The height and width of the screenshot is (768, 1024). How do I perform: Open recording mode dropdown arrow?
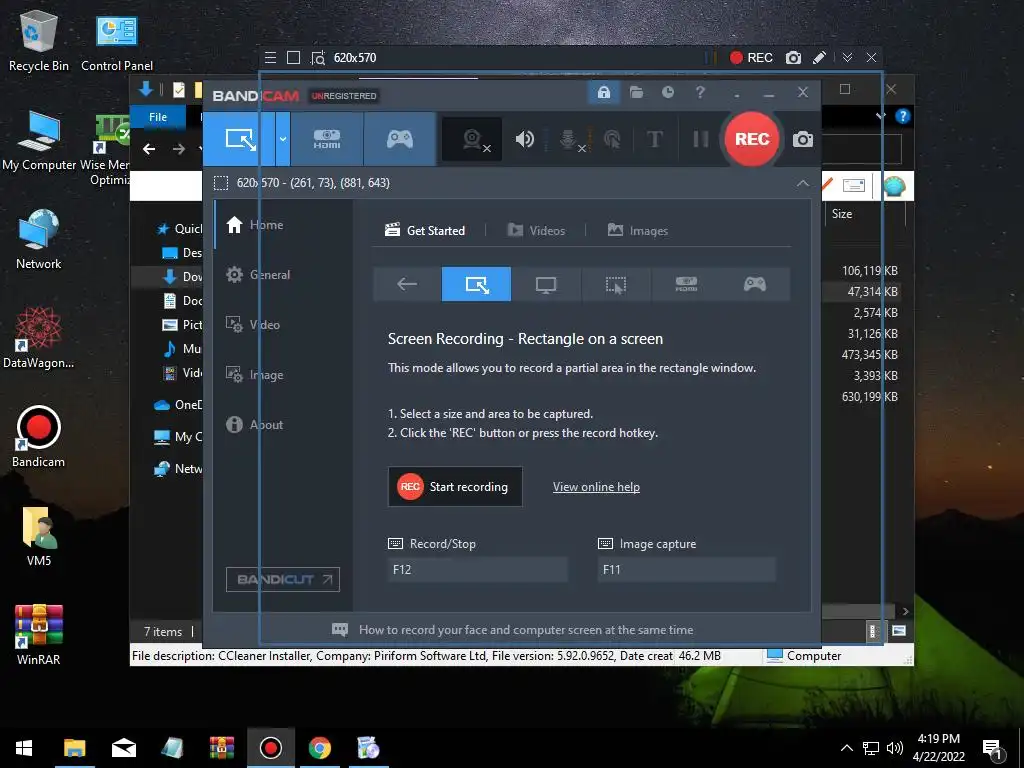coord(283,139)
